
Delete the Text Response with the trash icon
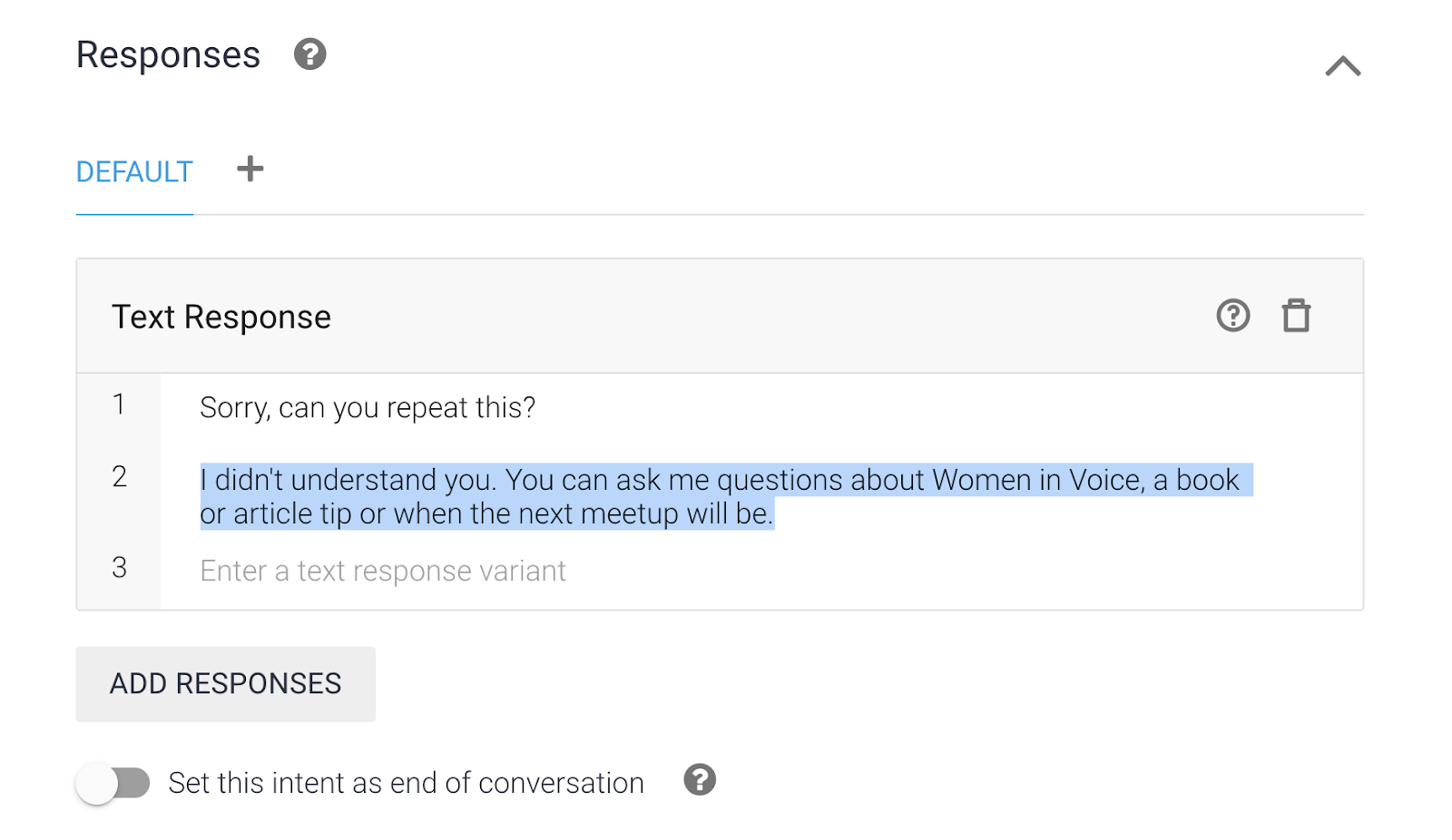1296,316
